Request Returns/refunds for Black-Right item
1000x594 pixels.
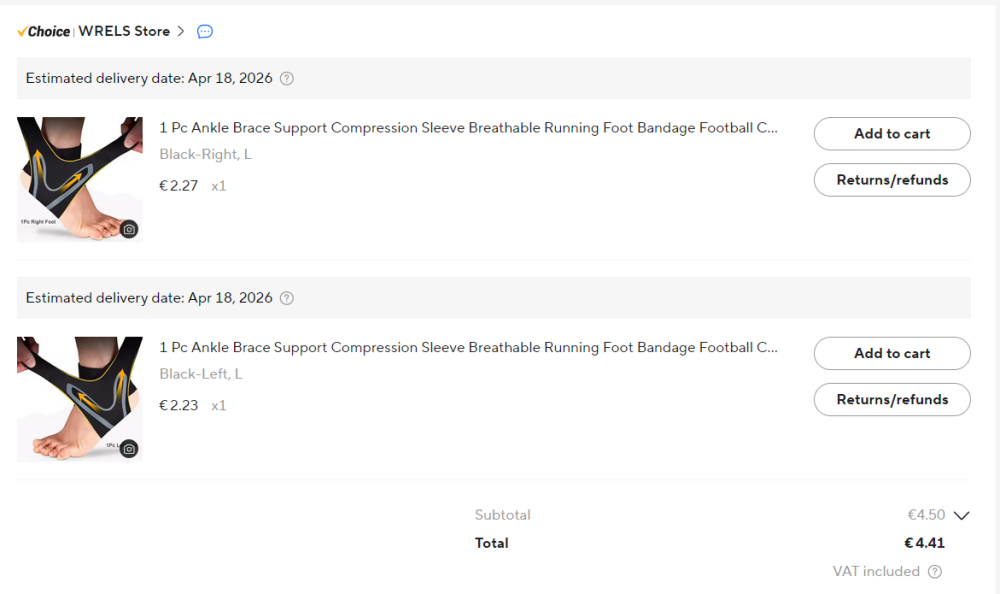click(x=892, y=180)
